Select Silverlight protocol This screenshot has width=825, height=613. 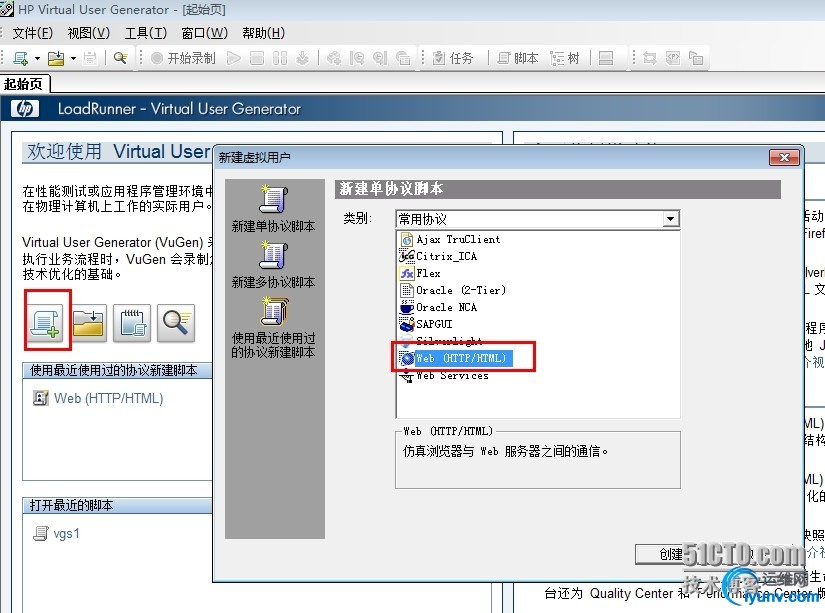[x=441, y=340]
